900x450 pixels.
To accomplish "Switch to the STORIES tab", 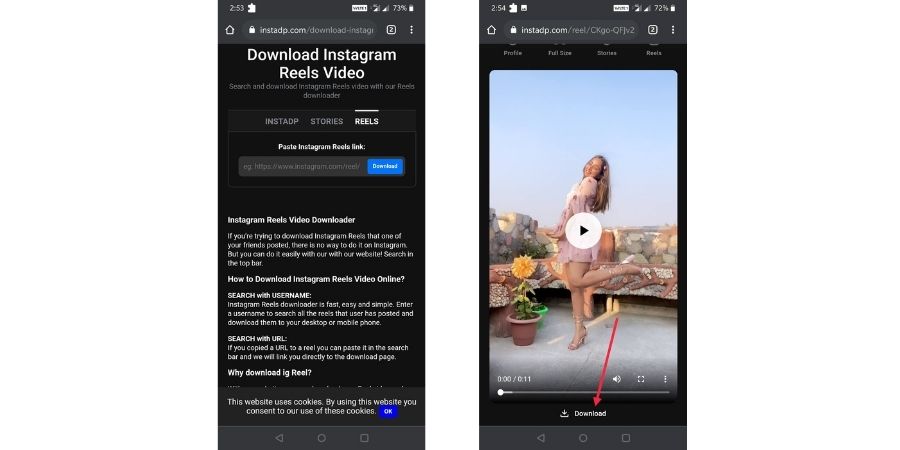I will [x=327, y=121].
